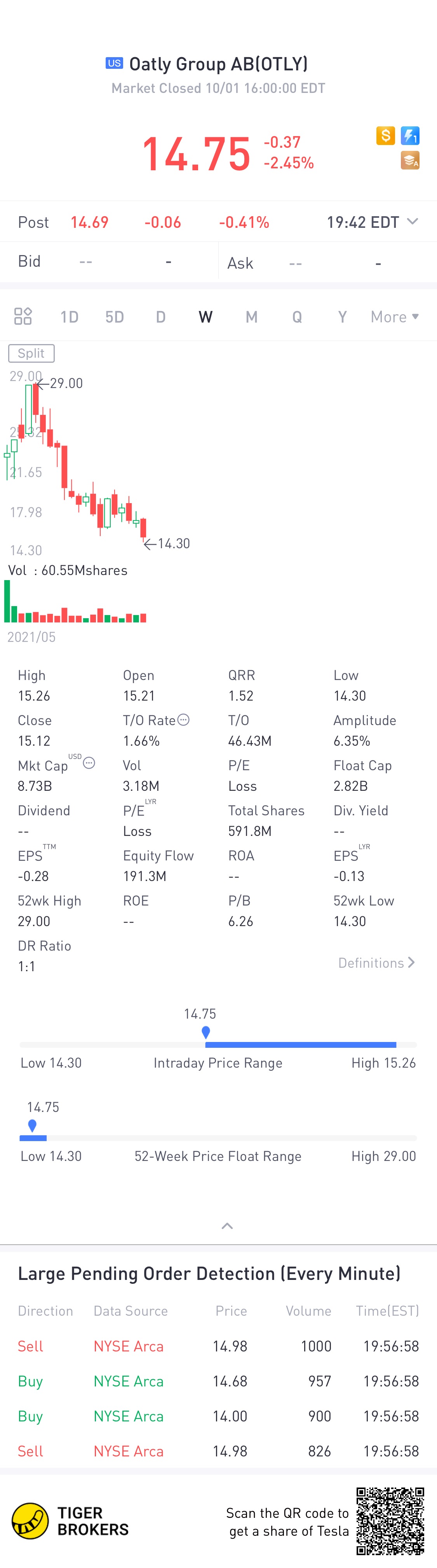Tap the Intraday Price Range marker
Screen dimensions: 437x1568
[206, 1032]
